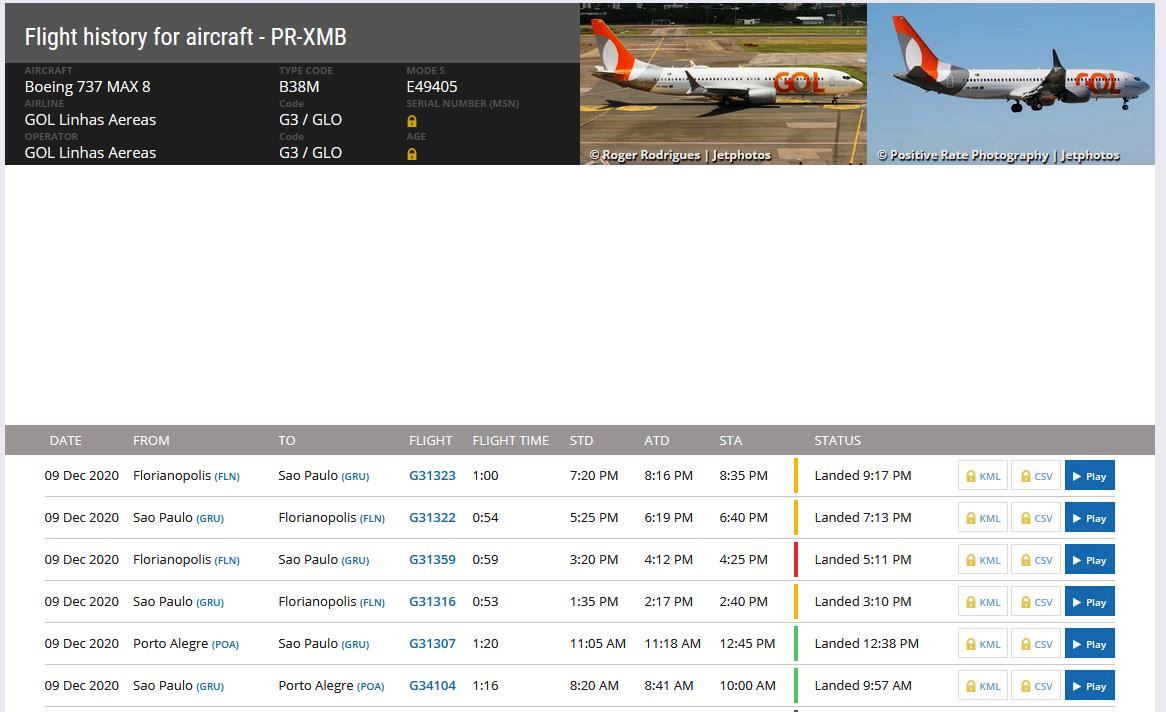Image resolution: width=1166 pixels, height=712 pixels.
Task: Click the STA column header
Action: 730,440
